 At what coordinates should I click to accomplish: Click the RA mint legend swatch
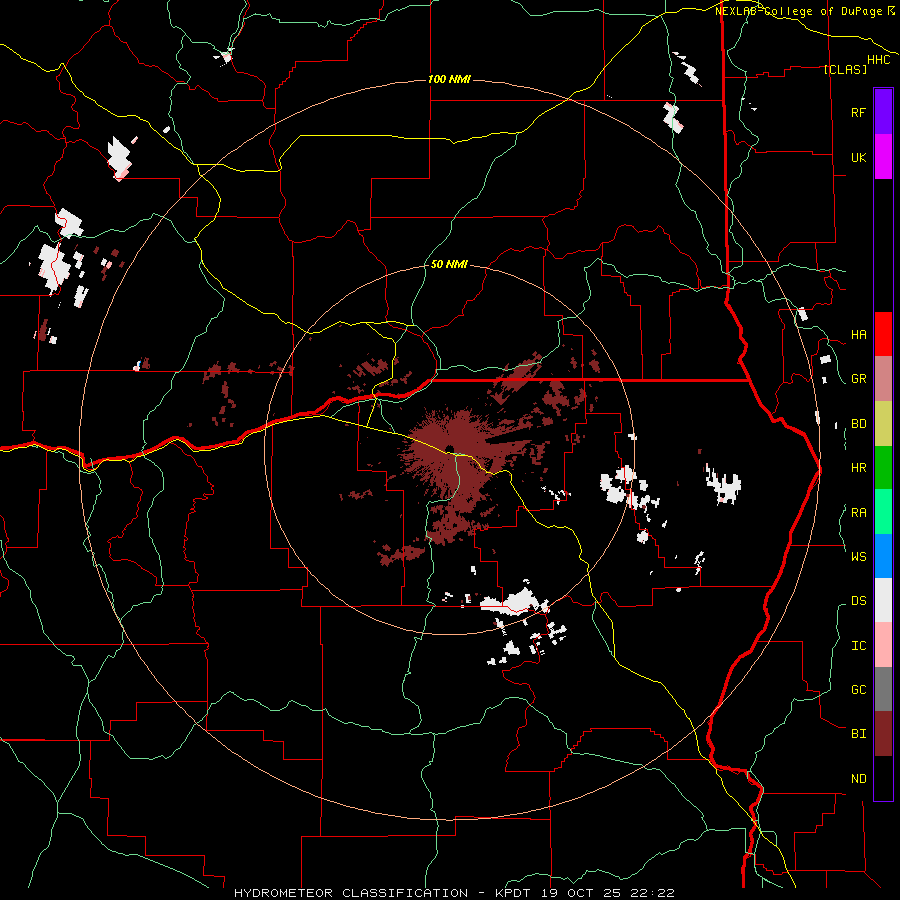883,512
